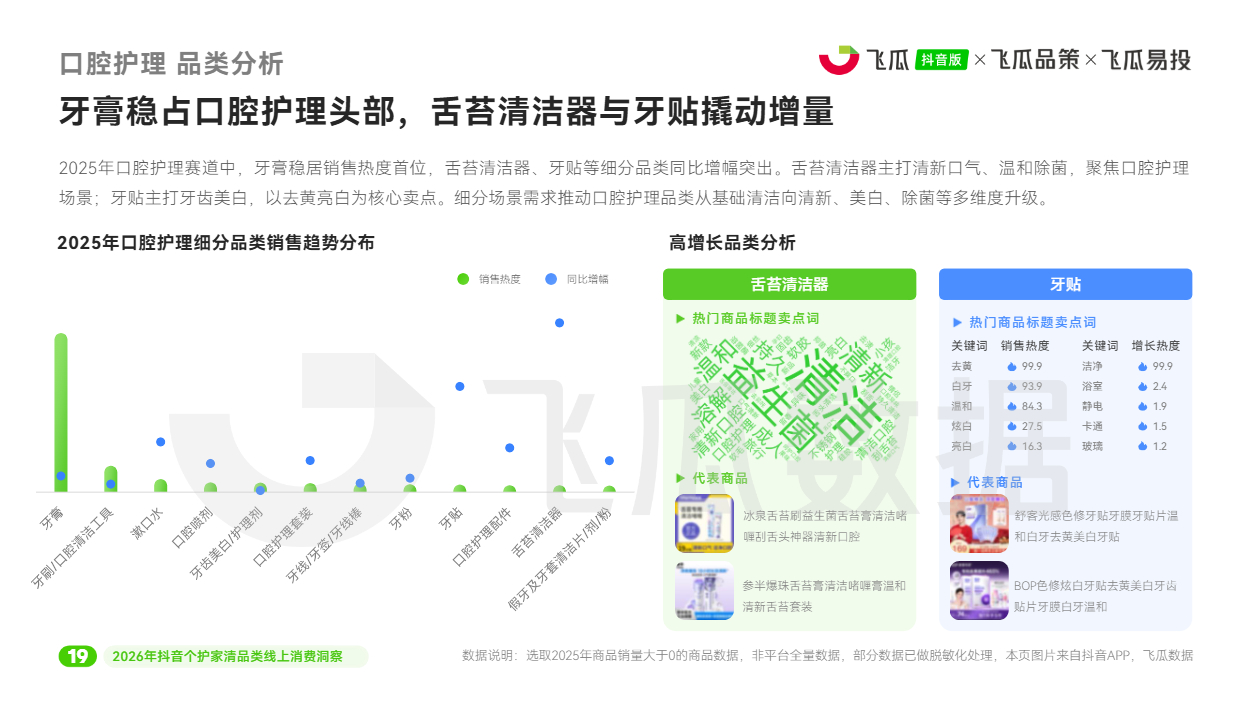Click the flame icon next to 去黄 99.9

(x=1012, y=367)
